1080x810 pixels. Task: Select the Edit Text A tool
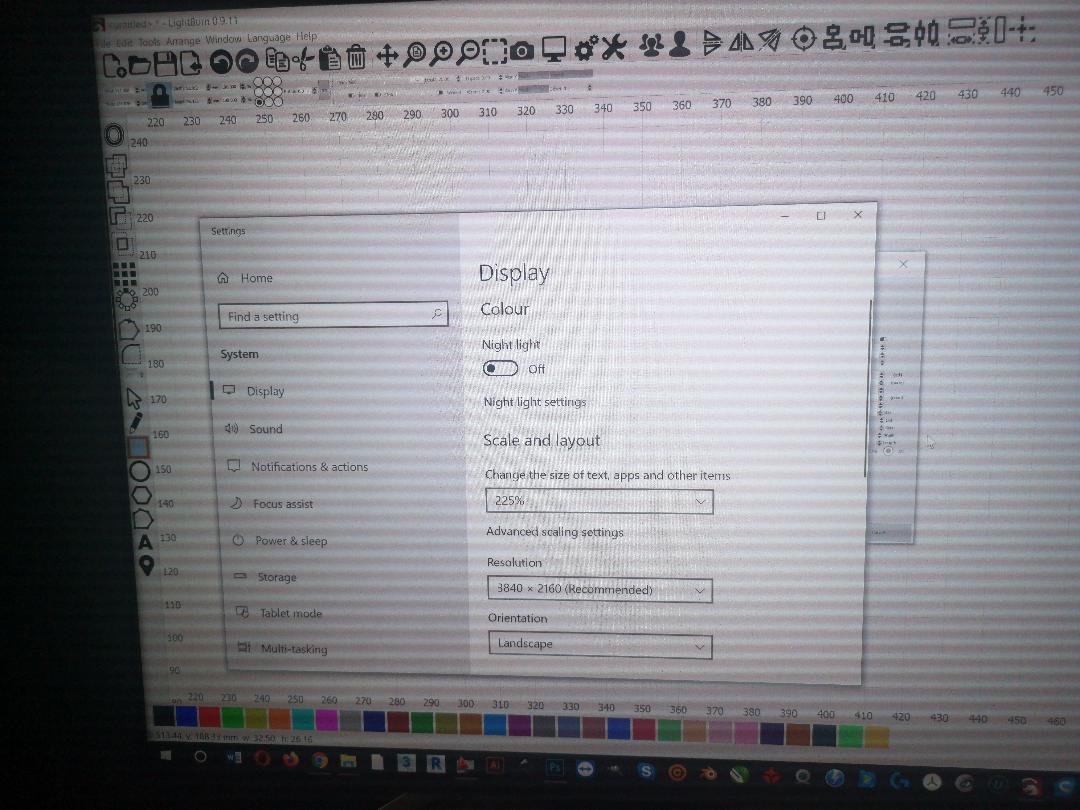pyautogui.click(x=145, y=542)
